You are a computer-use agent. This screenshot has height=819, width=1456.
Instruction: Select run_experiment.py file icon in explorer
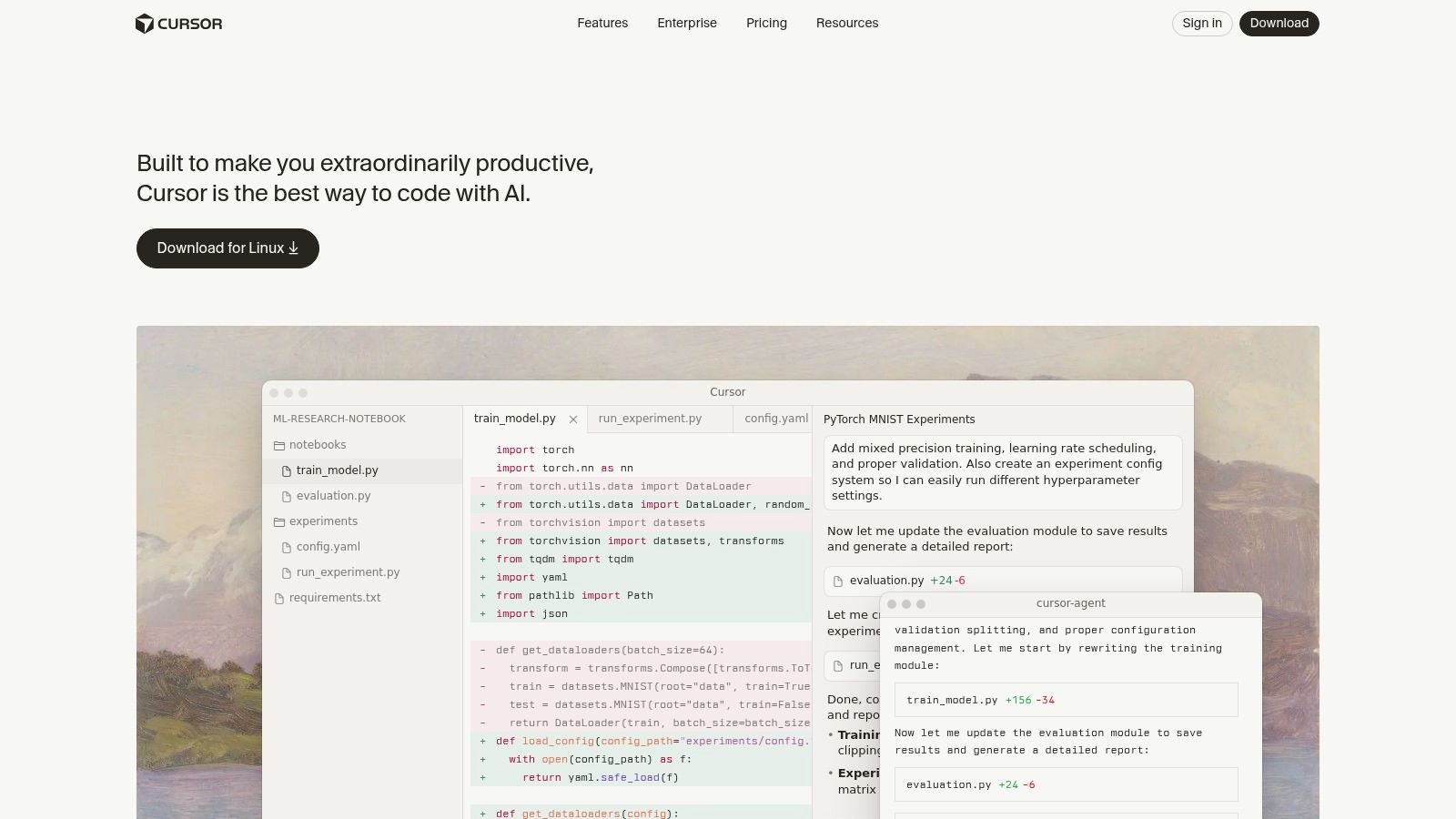(287, 573)
